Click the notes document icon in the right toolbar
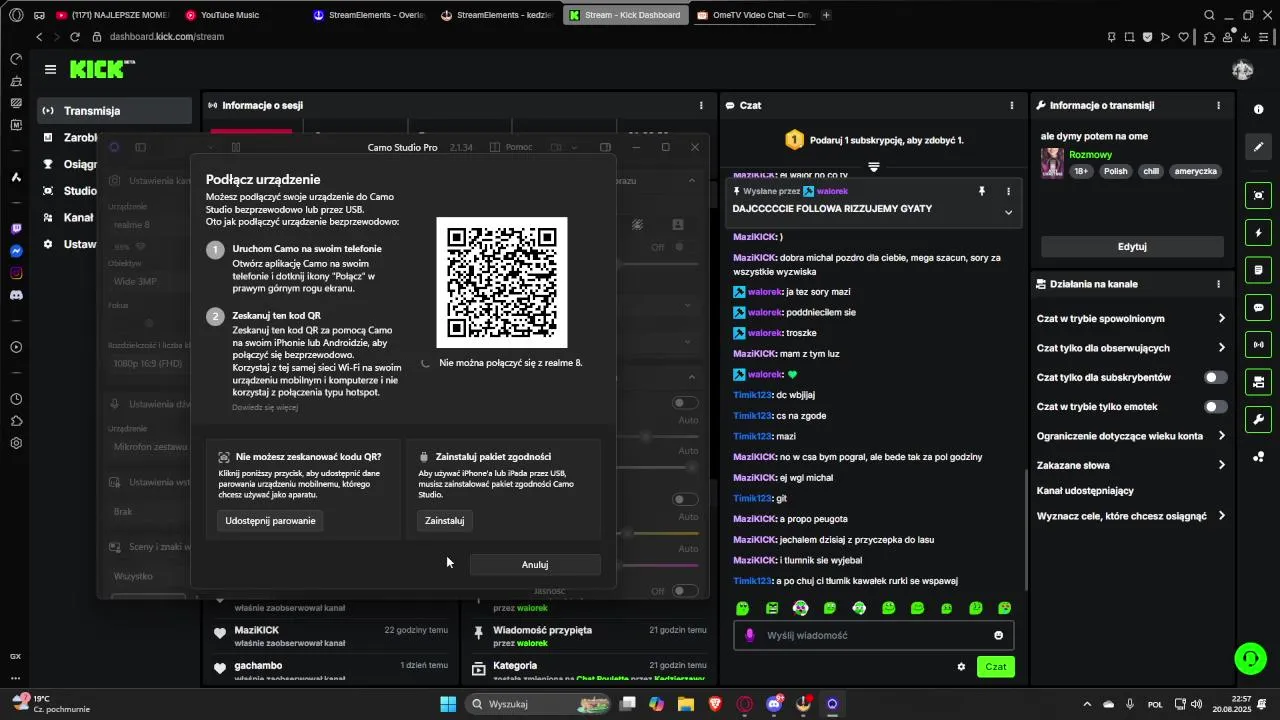Viewport: 1280px width, 720px height. 1258,270
